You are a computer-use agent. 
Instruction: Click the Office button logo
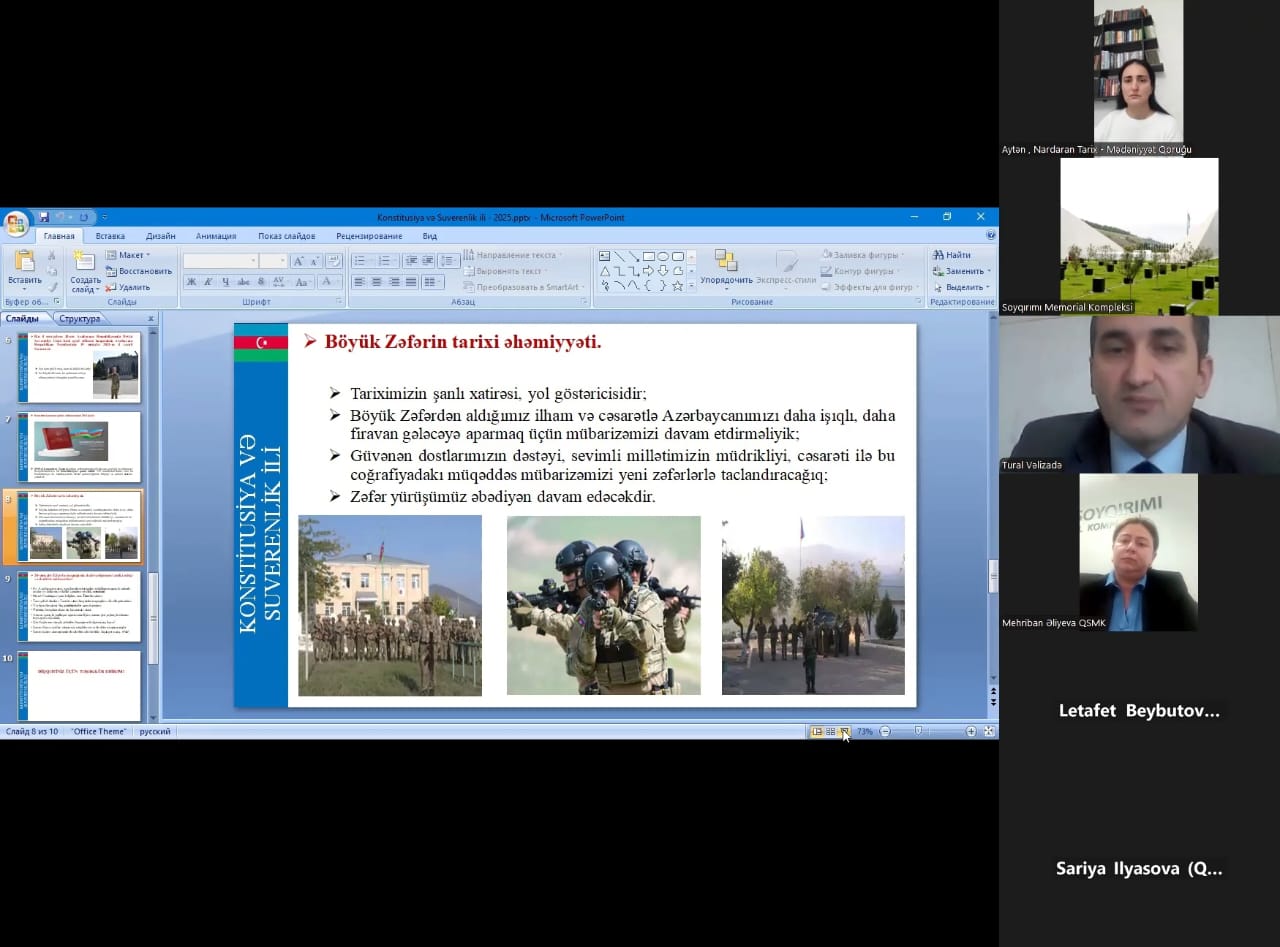coord(15,223)
